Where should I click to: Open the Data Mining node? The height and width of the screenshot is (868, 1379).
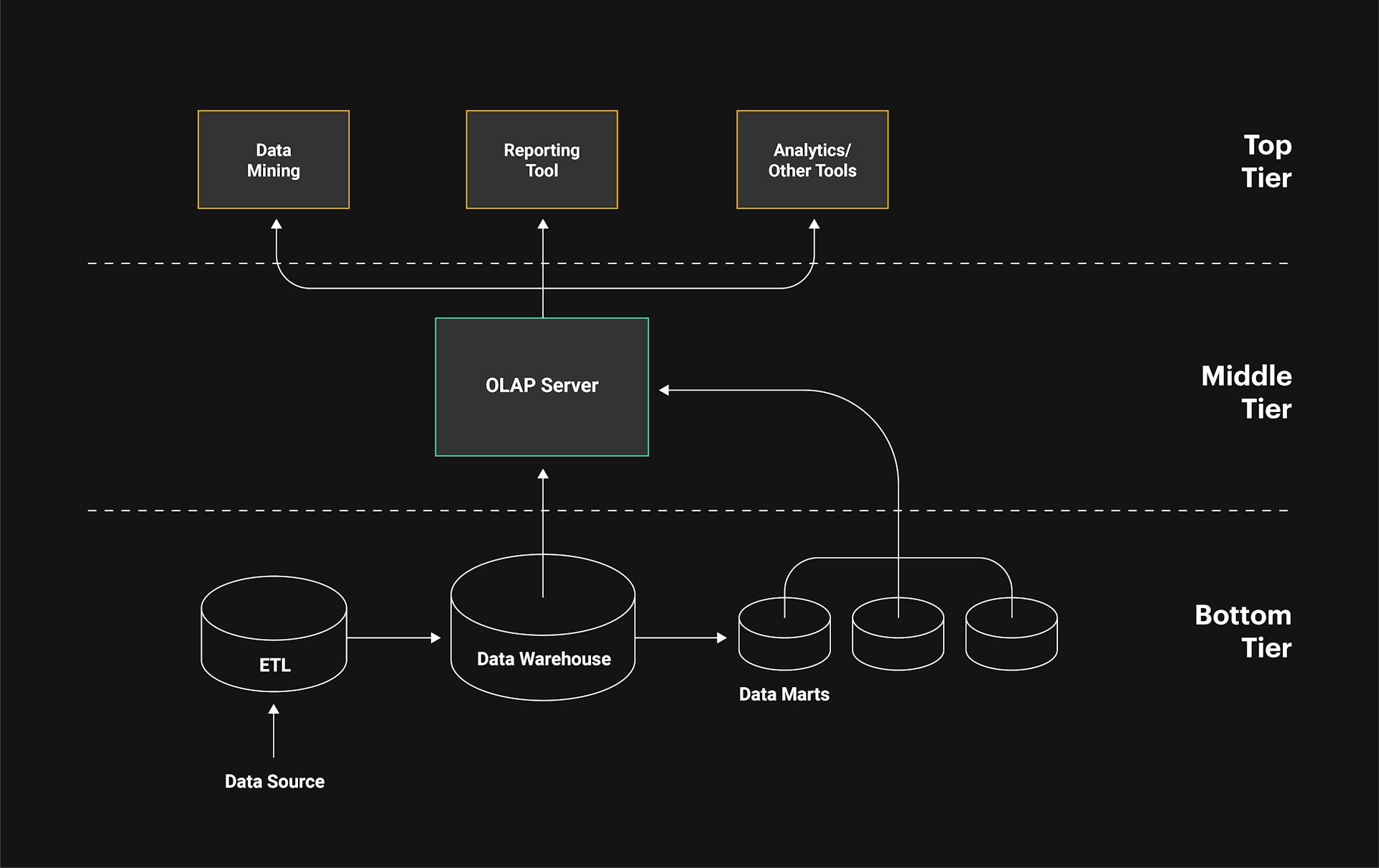pos(274,159)
